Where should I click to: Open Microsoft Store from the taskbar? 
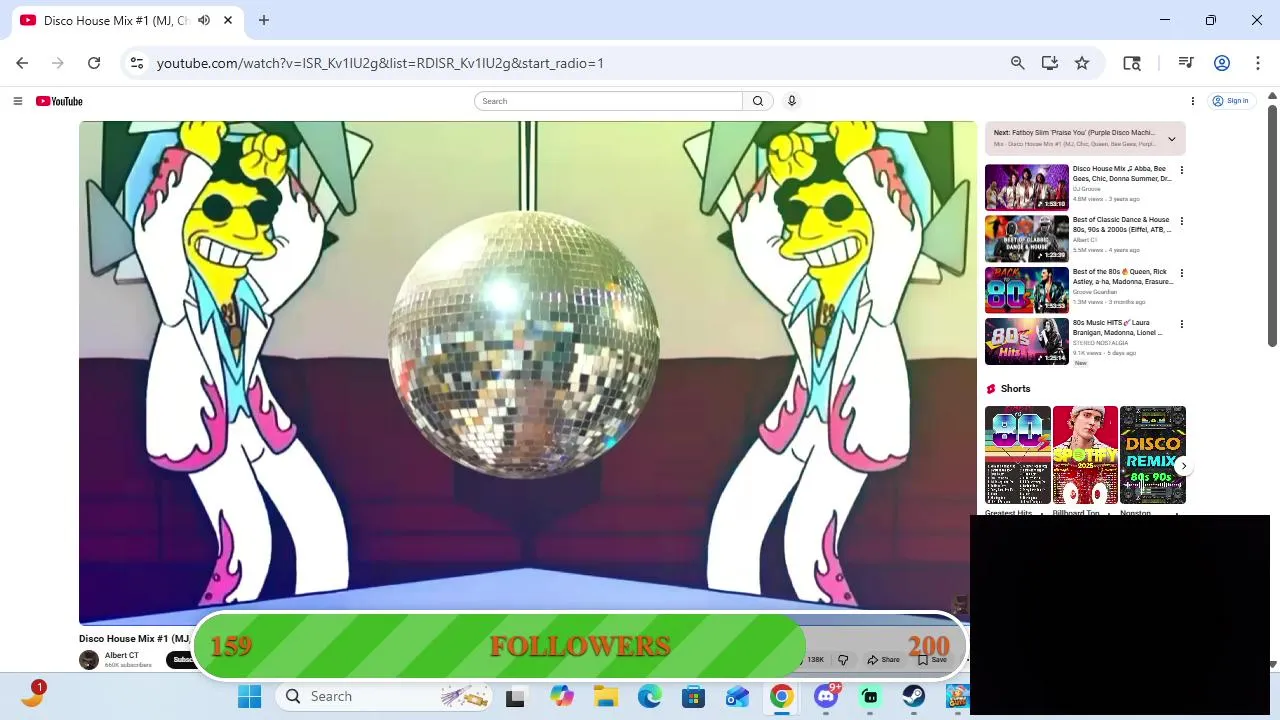694,696
